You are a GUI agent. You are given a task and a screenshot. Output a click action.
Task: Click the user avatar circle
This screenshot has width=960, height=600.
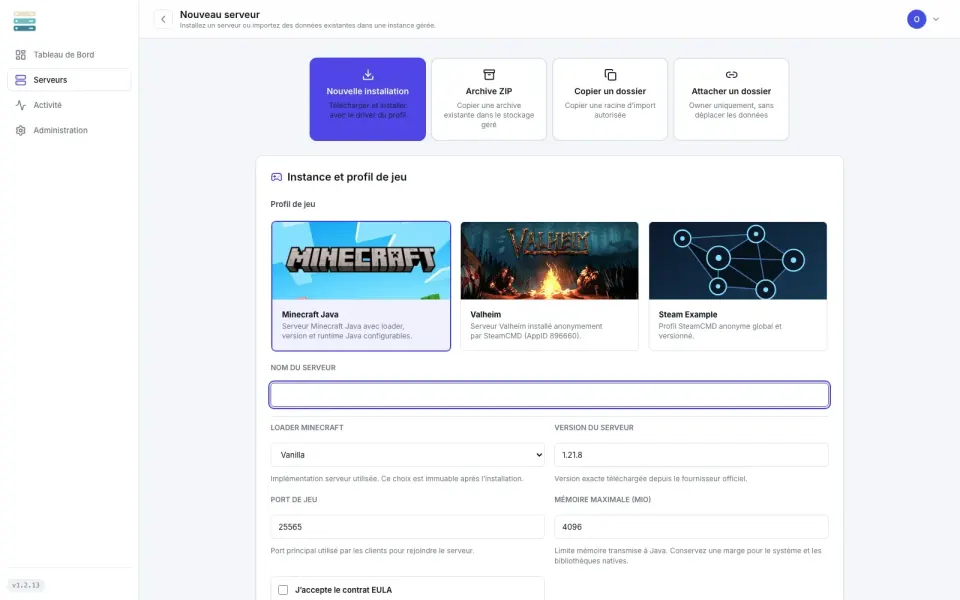pyautogui.click(x=916, y=19)
